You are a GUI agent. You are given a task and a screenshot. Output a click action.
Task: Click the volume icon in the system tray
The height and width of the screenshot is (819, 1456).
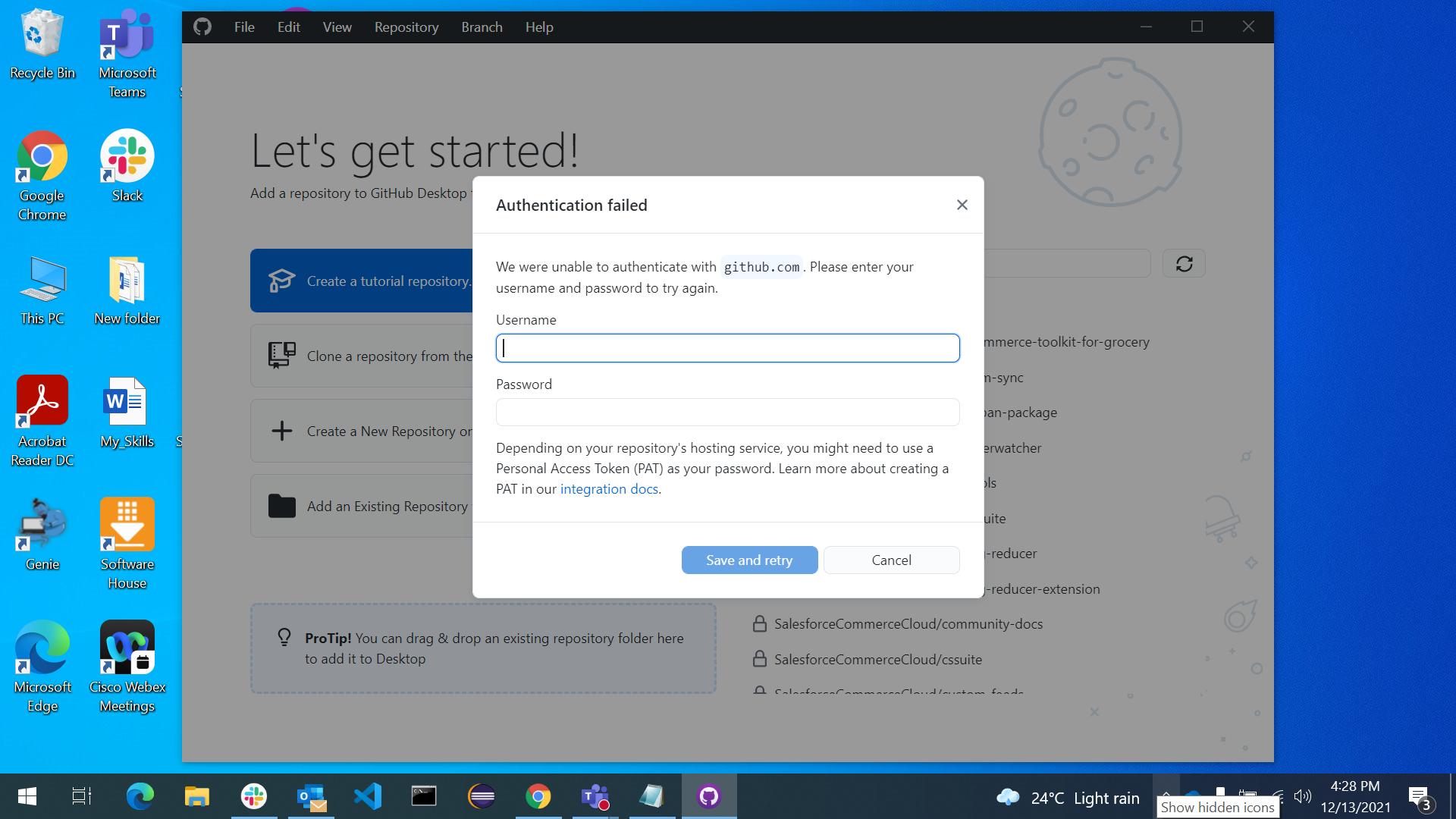1304,796
